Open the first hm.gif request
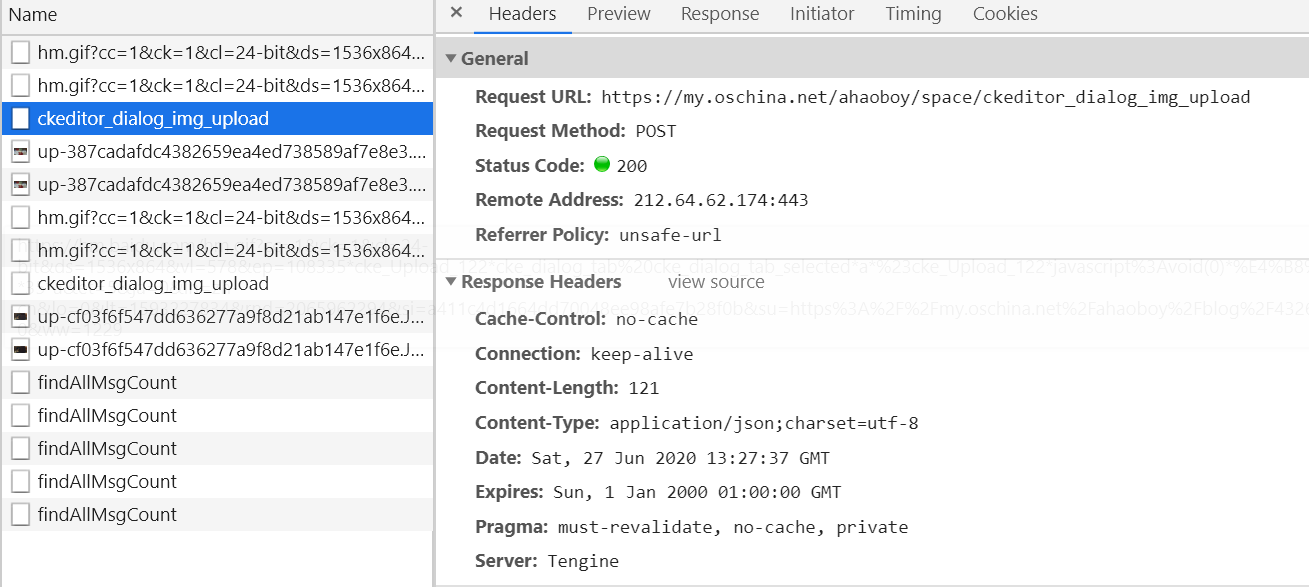1309x587 pixels. tap(150, 52)
